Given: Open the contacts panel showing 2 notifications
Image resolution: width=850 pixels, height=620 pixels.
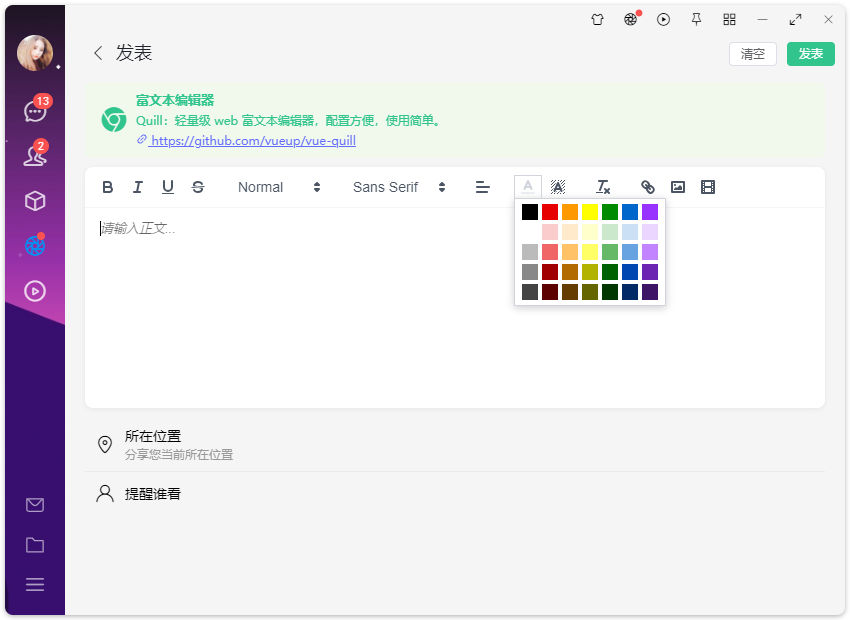Looking at the screenshot, I should coord(34,156).
